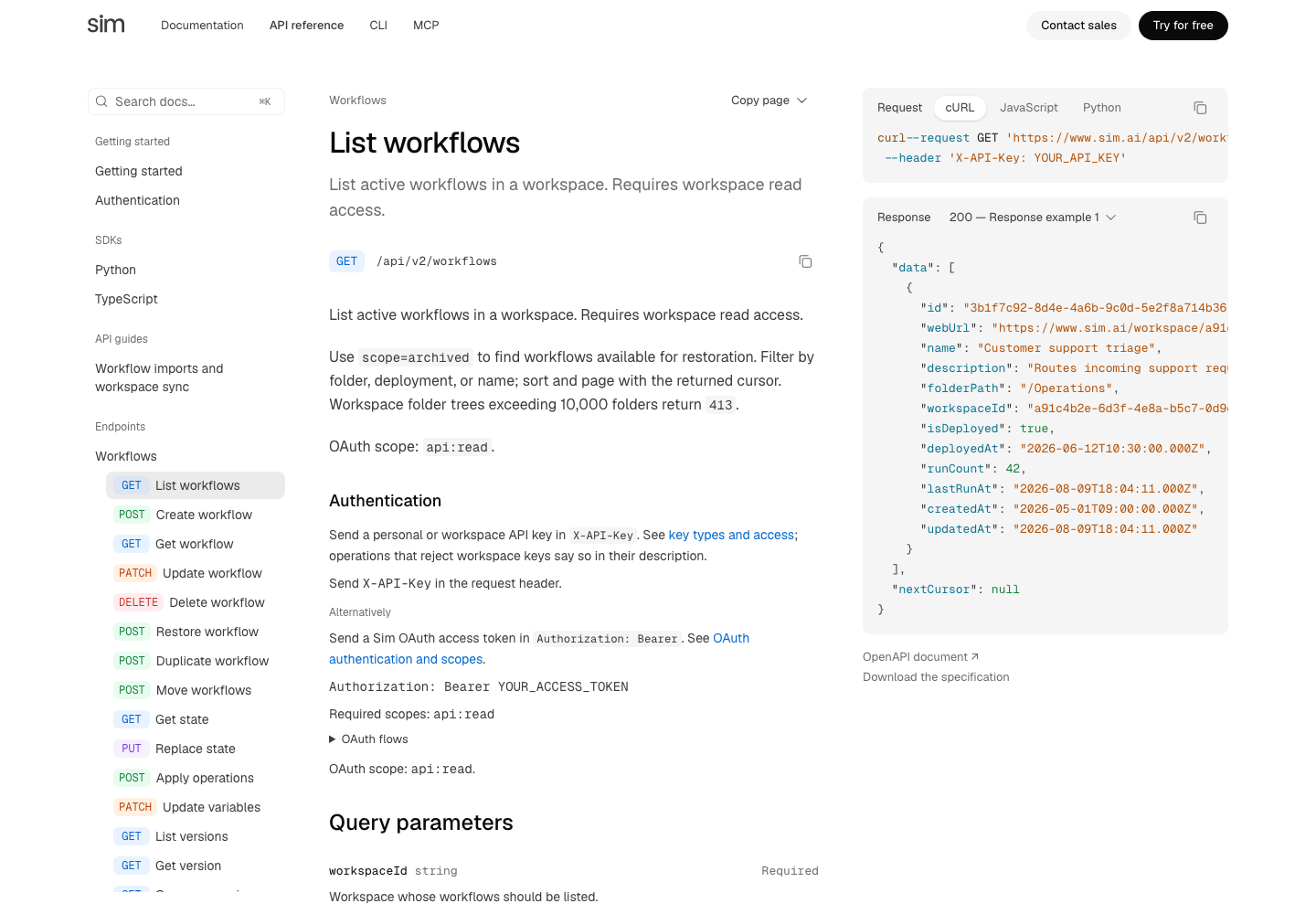Click the Try for free button
Screen dimensions: 1316x914
click(x=1183, y=26)
